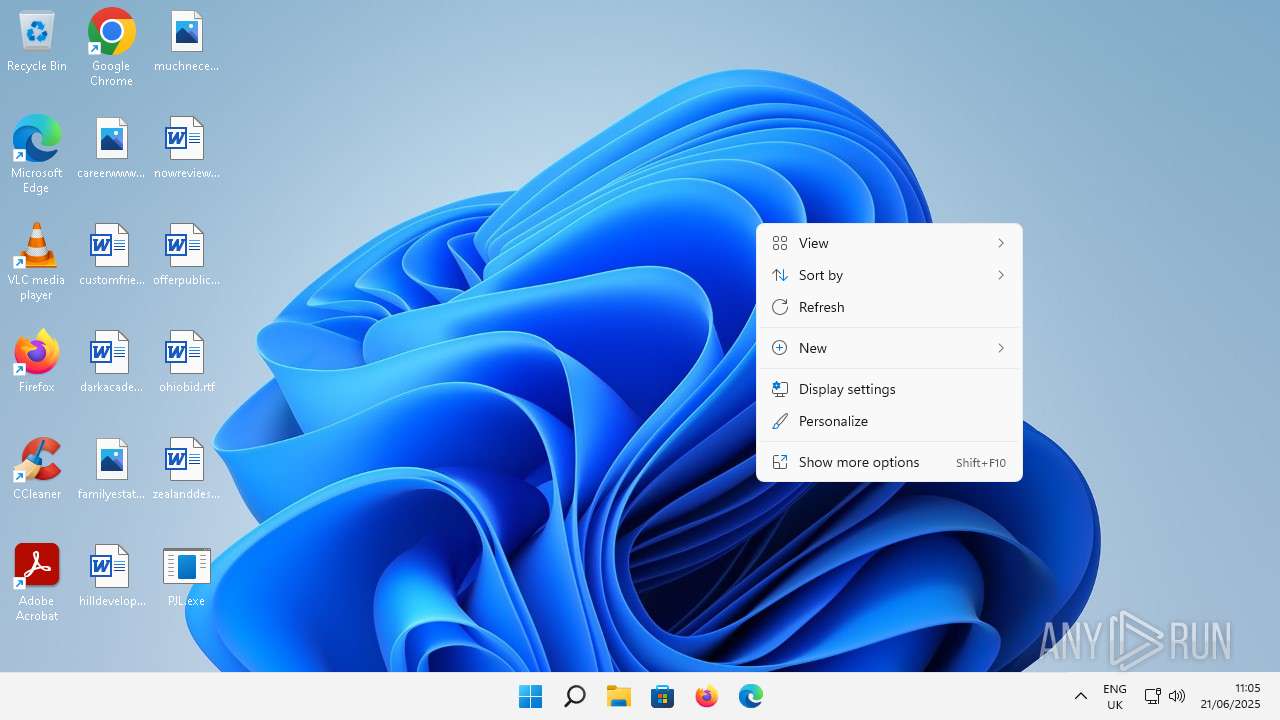
Task: Select the PJL.exe file icon
Action: (x=186, y=577)
